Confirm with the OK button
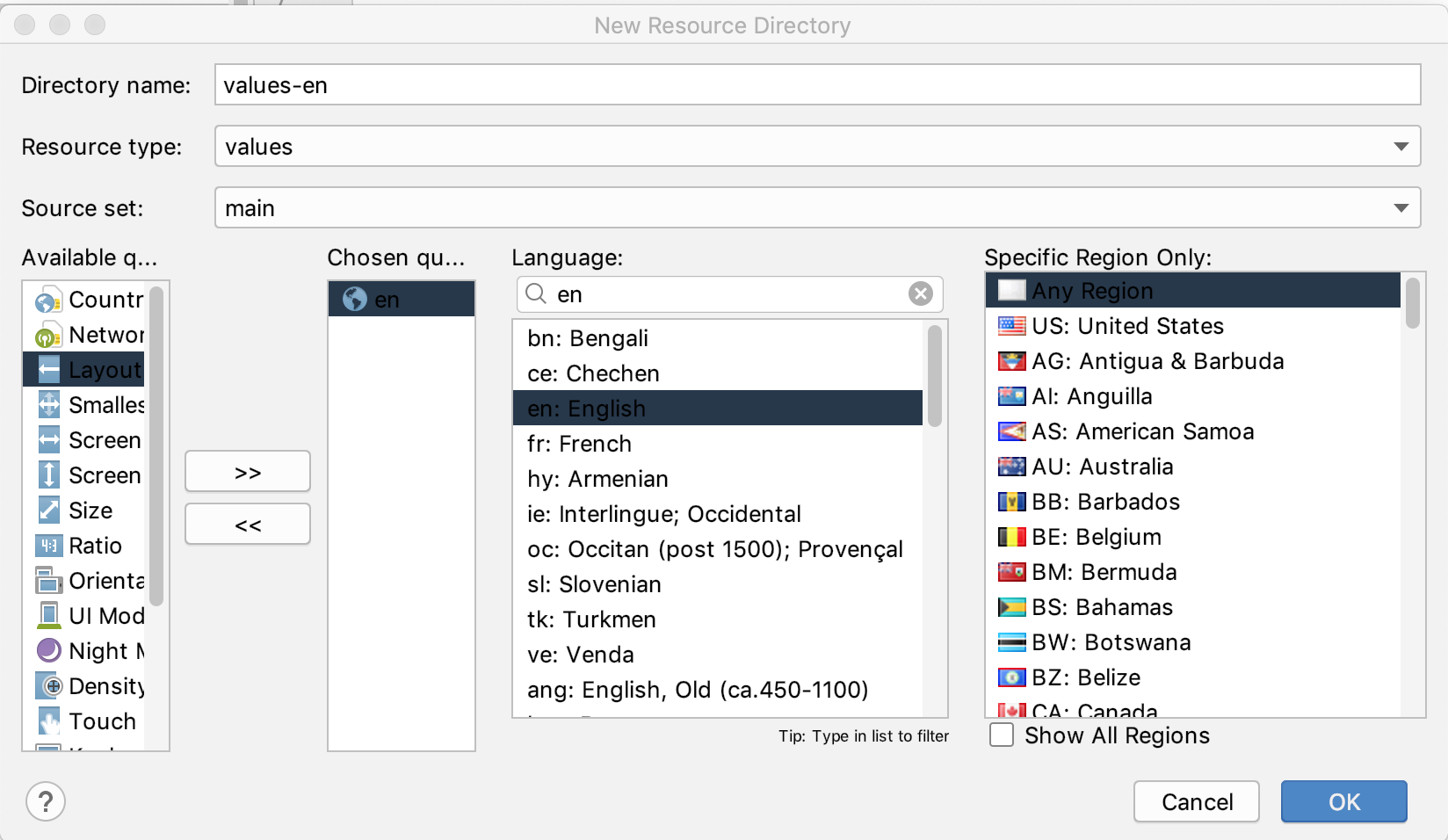 [1344, 801]
